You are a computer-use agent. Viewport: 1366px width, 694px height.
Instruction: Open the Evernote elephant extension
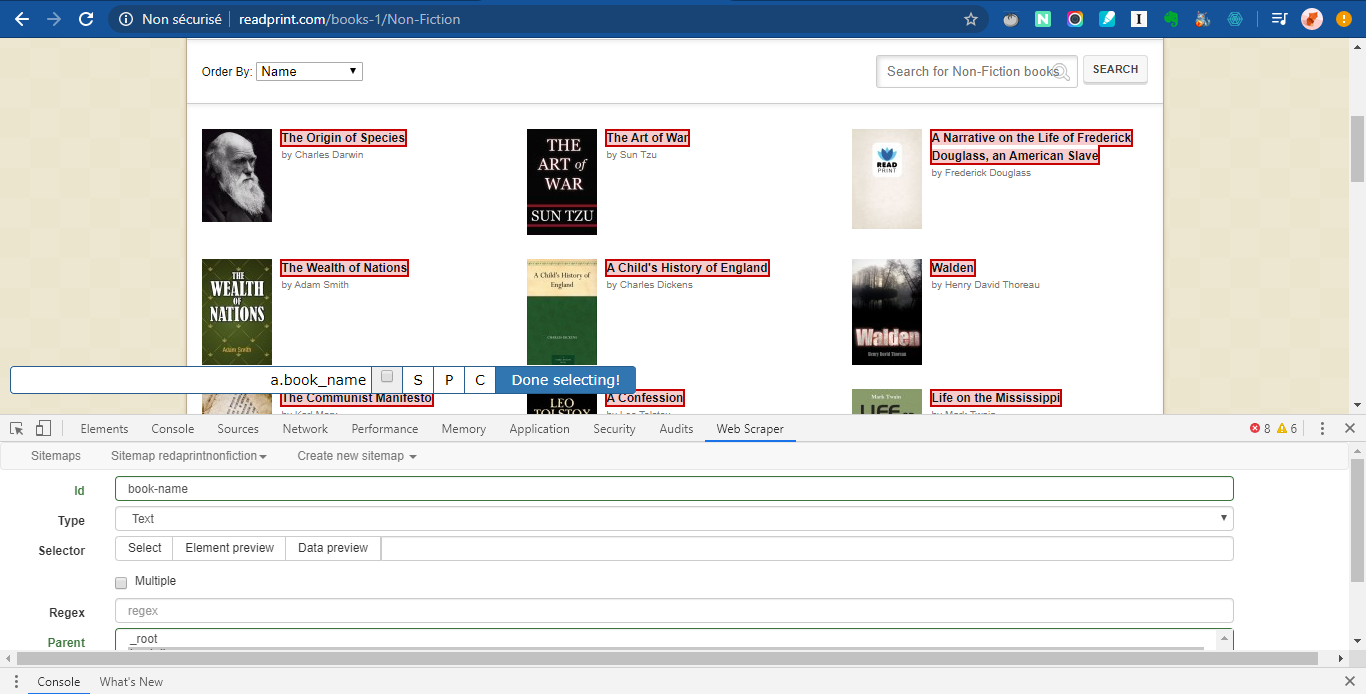(1171, 19)
